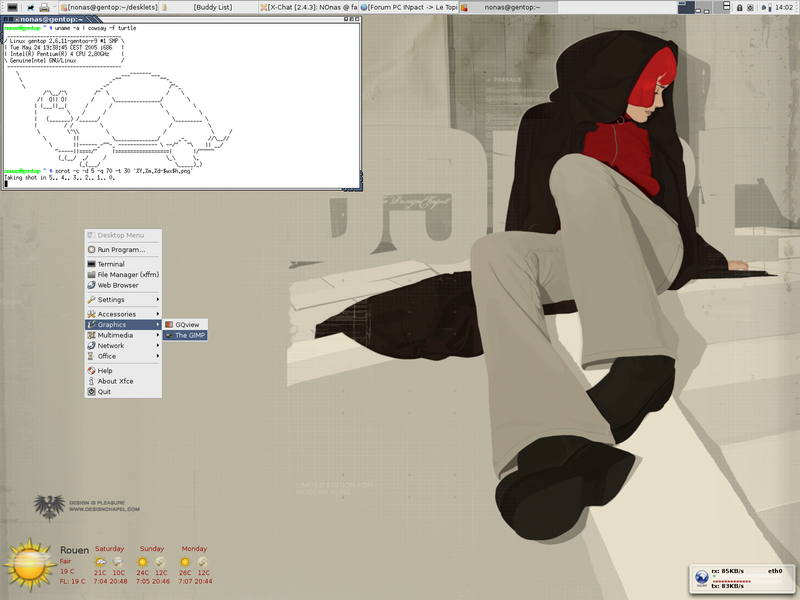
Task: Click Sunday's night moon icon
Action: click(161, 562)
